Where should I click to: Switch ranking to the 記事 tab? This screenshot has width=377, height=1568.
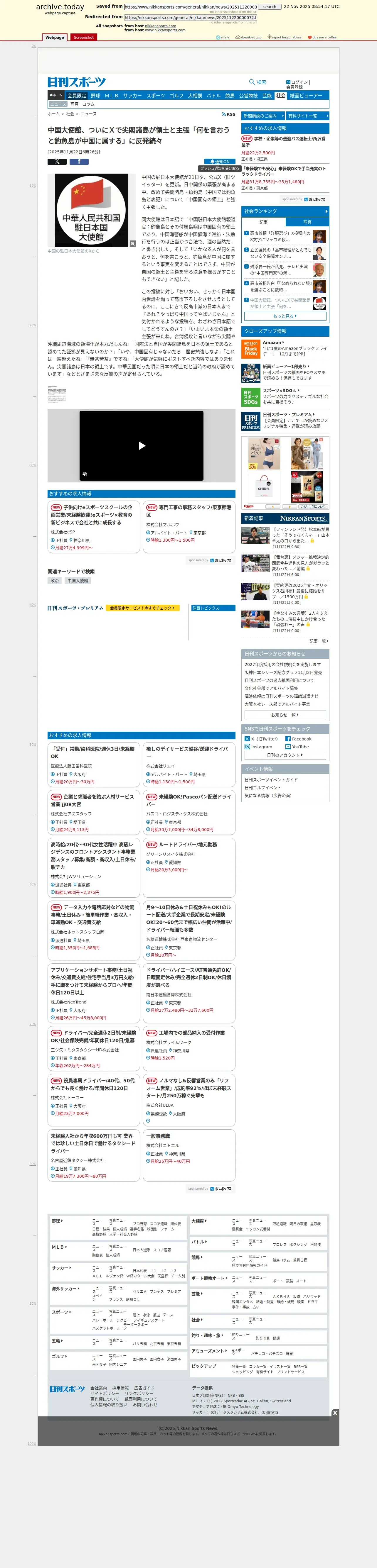click(x=263, y=222)
